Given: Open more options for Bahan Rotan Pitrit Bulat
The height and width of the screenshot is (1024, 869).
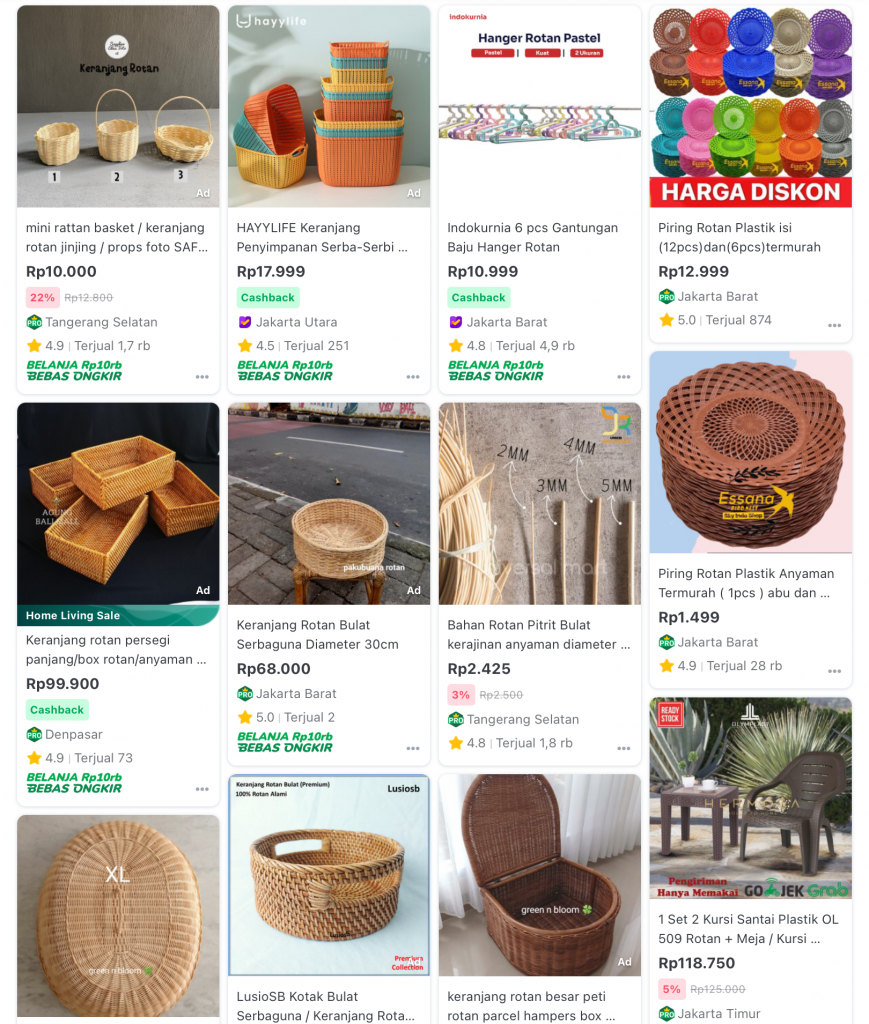Looking at the screenshot, I should [x=624, y=748].
